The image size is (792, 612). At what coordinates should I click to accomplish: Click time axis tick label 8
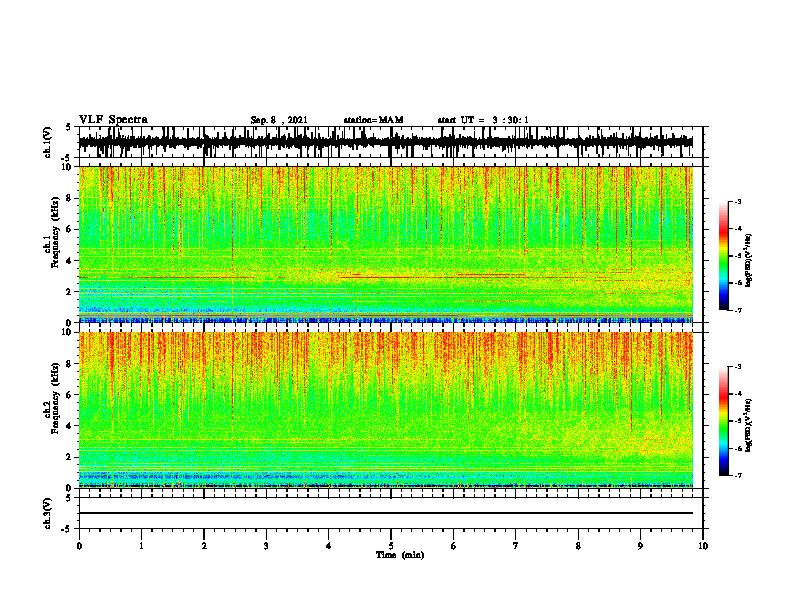[578, 546]
